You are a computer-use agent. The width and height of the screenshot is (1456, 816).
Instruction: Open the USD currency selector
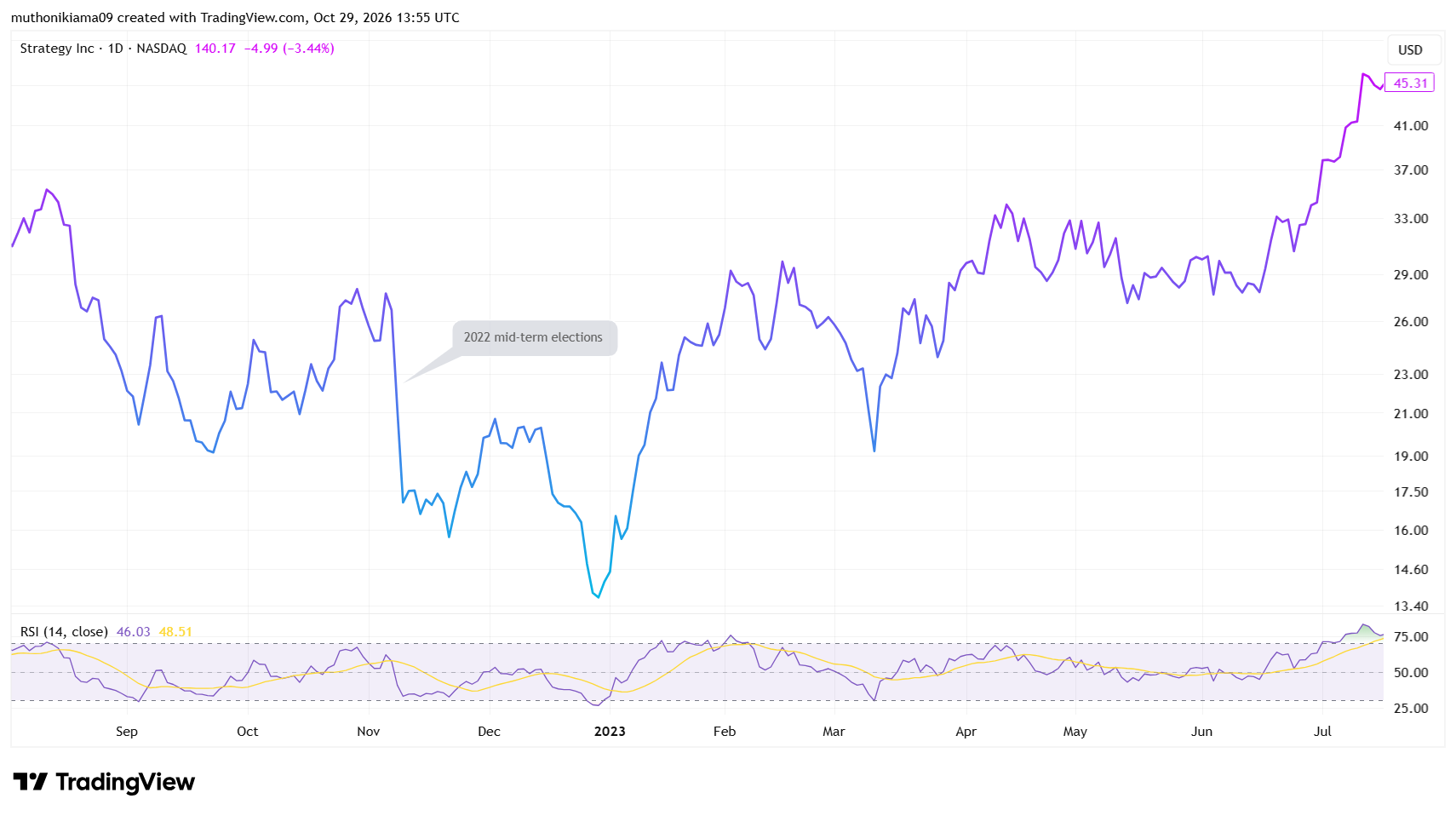point(1413,49)
